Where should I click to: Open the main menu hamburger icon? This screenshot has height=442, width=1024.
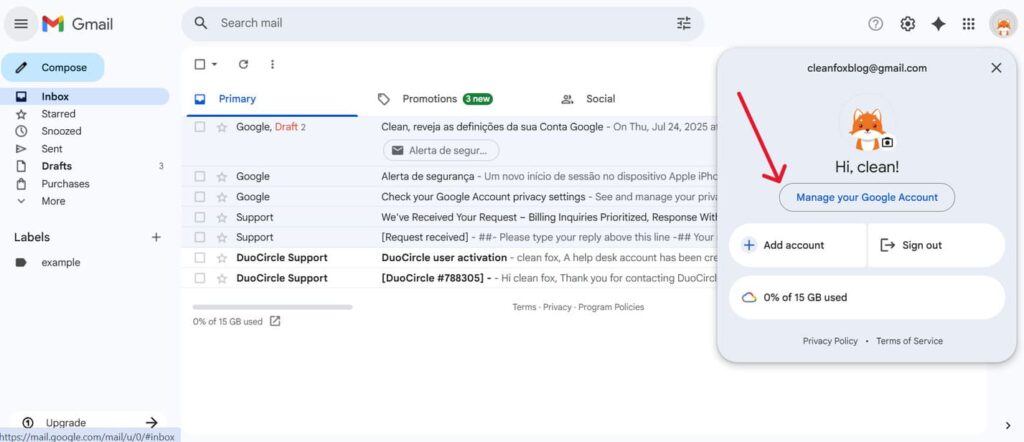click(21, 24)
